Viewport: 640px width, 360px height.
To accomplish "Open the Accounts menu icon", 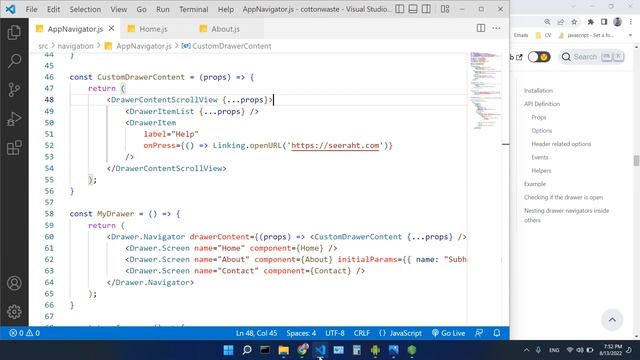I will 14,283.
